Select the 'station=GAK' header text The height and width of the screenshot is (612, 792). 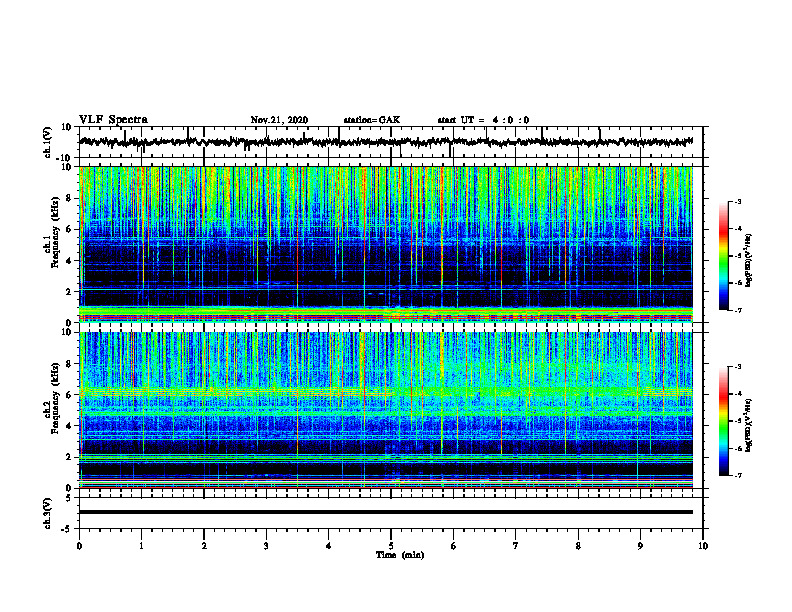(372, 120)
